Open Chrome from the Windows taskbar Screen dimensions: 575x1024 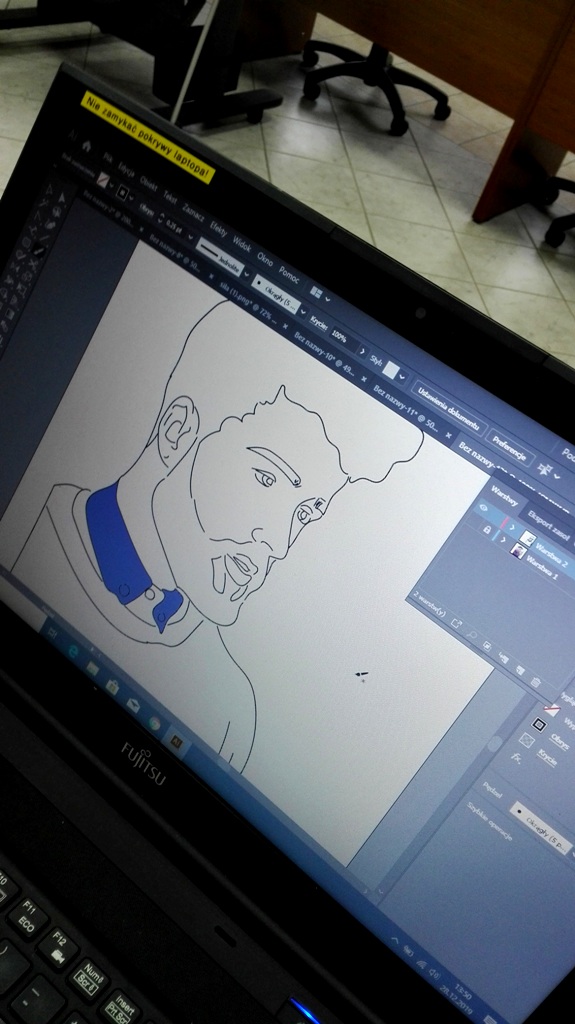[x=154, y=723]
